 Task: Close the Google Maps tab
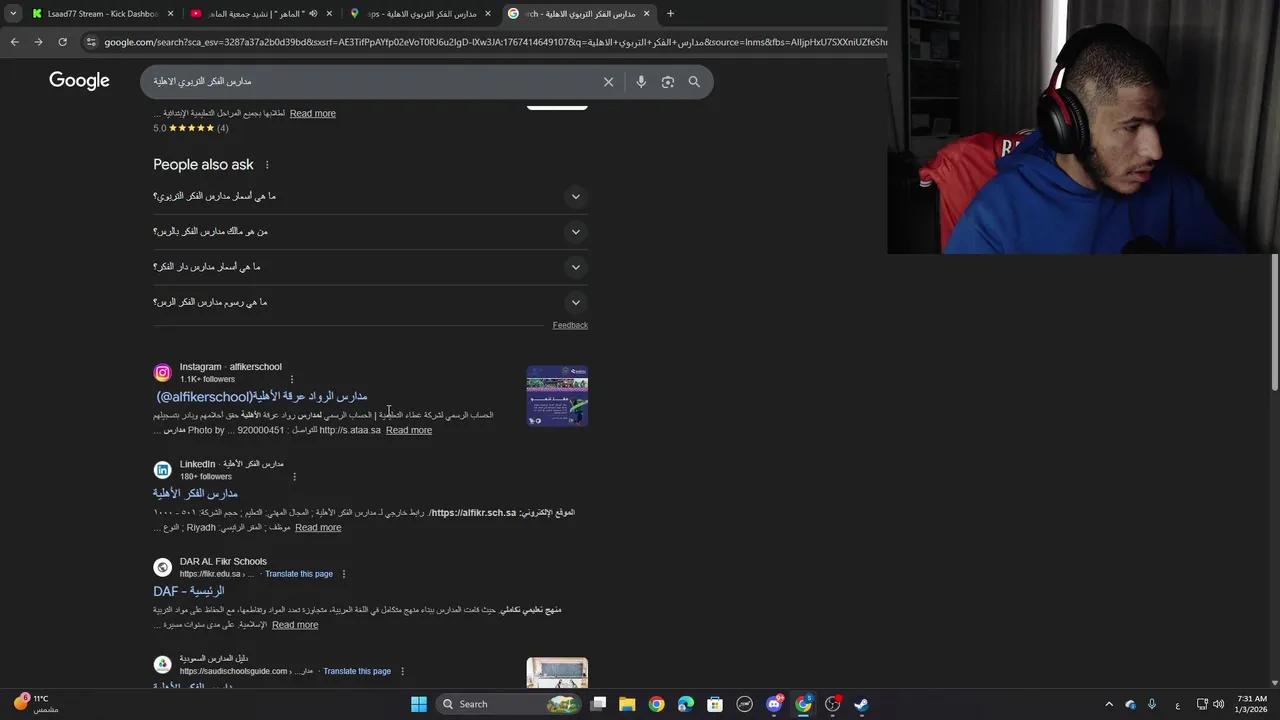pos(488,14)
